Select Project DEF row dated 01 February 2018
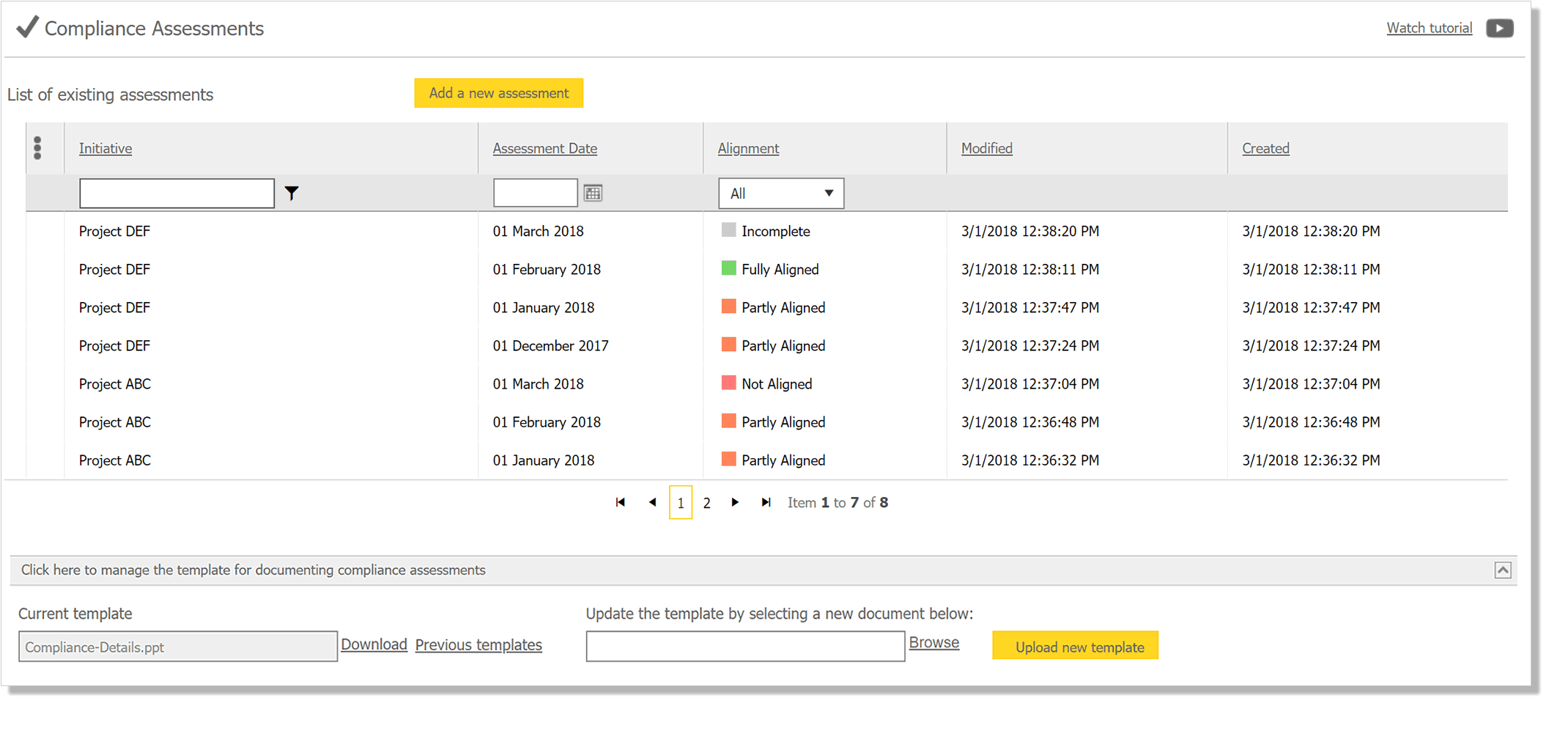The width and height of the screenshot is (1568, 733). click(x=766, y=269)
